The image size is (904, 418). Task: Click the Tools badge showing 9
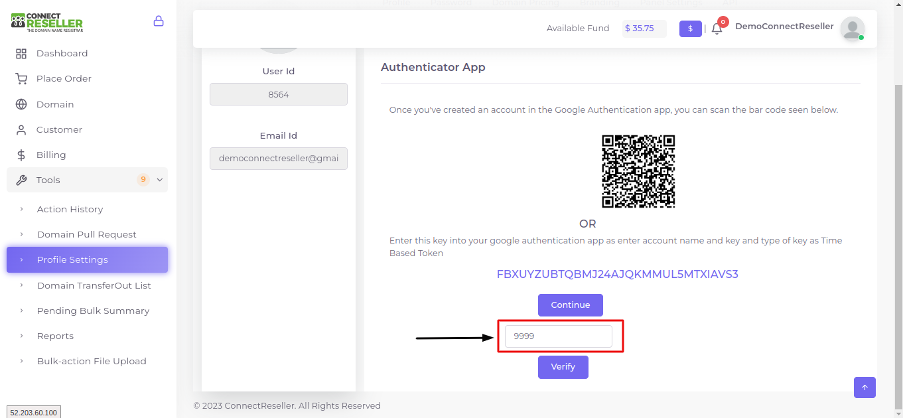[142, 180]
